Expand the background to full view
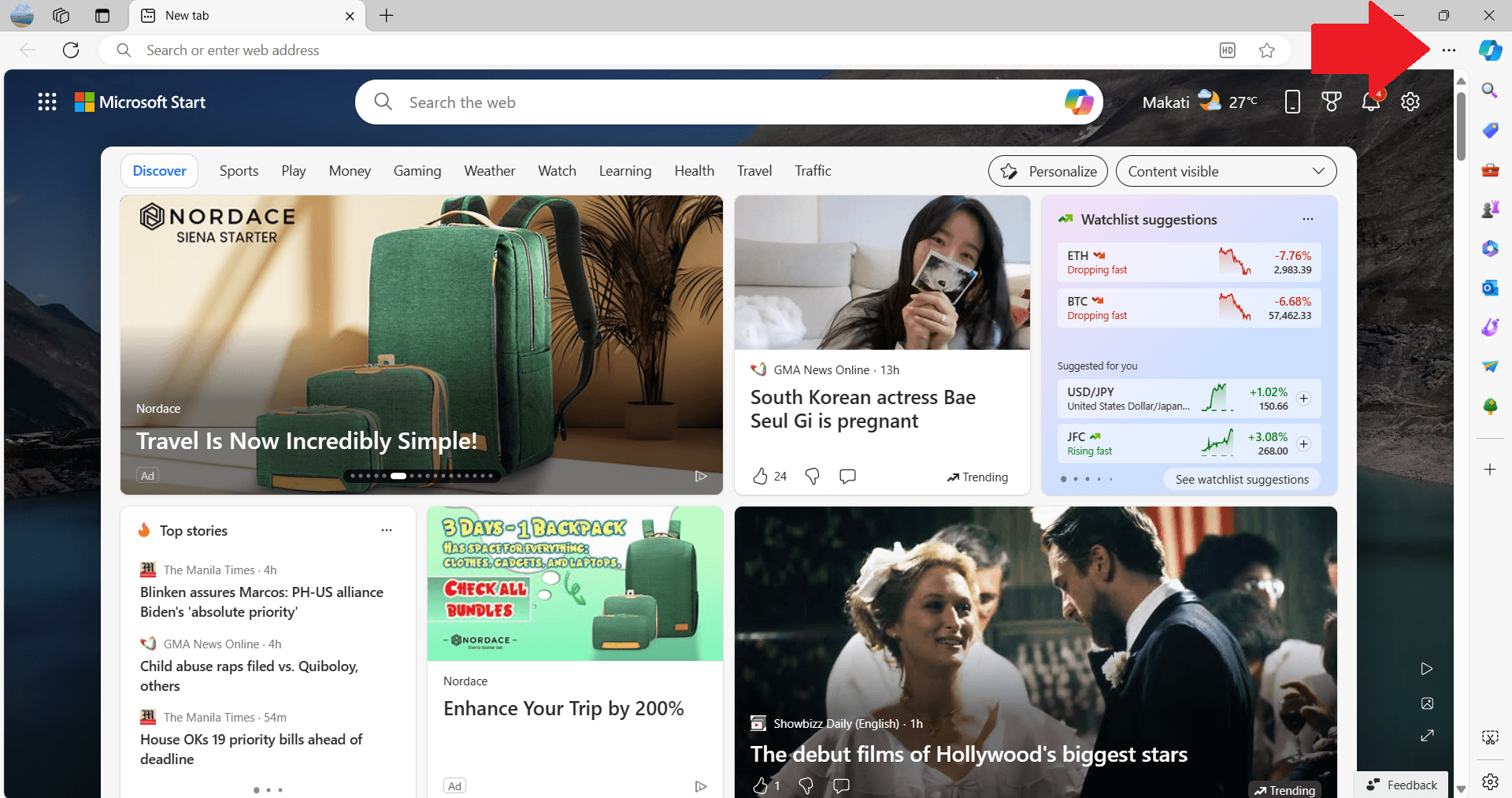Viewport: 1512px width, 798px height. (1426, 735)
